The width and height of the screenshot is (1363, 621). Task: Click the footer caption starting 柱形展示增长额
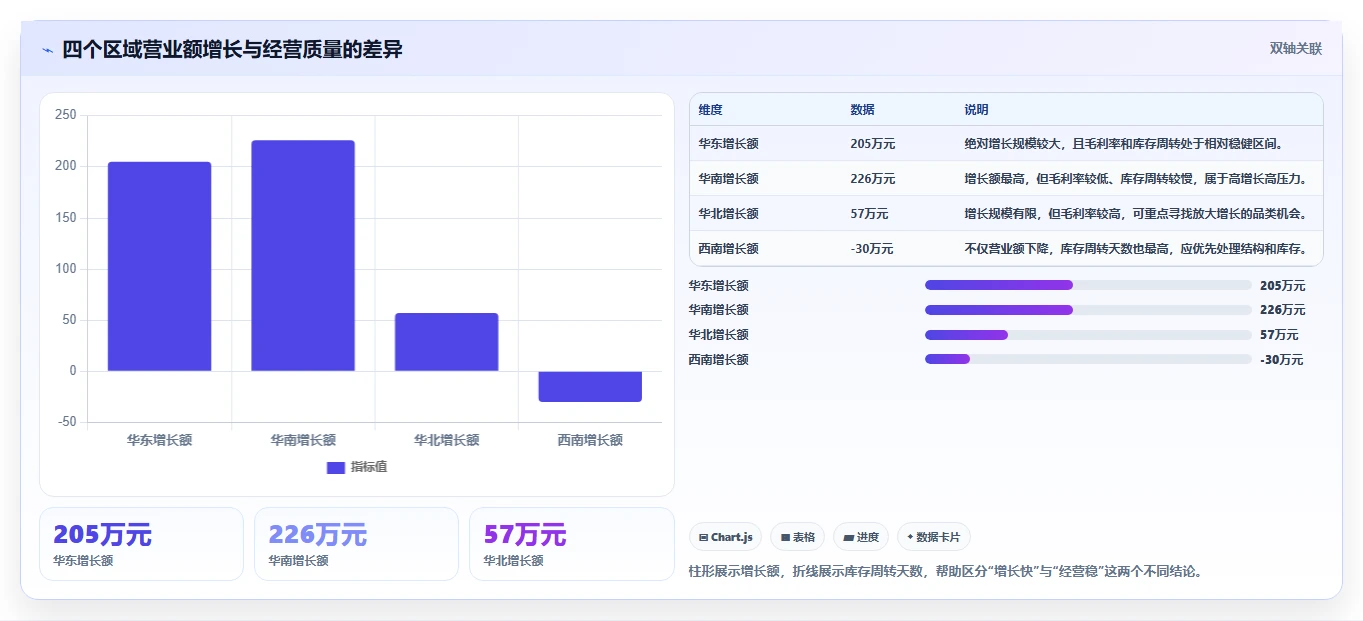(946, 572)
